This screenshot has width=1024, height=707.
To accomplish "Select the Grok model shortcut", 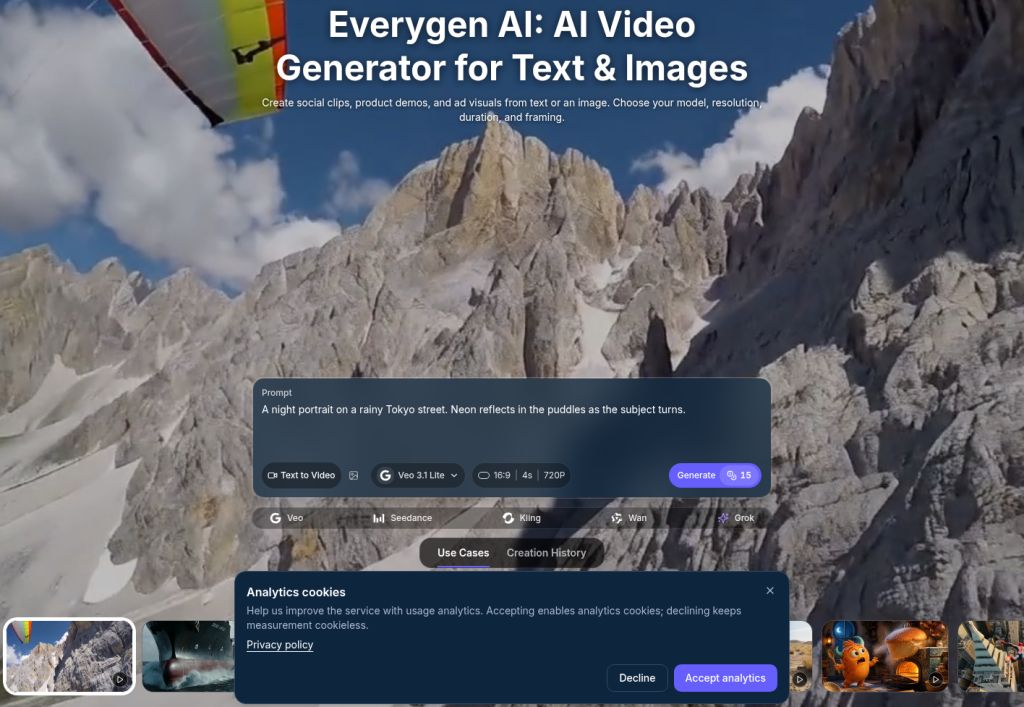I will pos(736,518).
